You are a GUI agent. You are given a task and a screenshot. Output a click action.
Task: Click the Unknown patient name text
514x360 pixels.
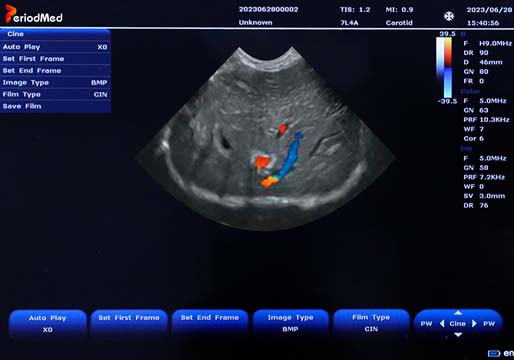[x=255, y=23]
